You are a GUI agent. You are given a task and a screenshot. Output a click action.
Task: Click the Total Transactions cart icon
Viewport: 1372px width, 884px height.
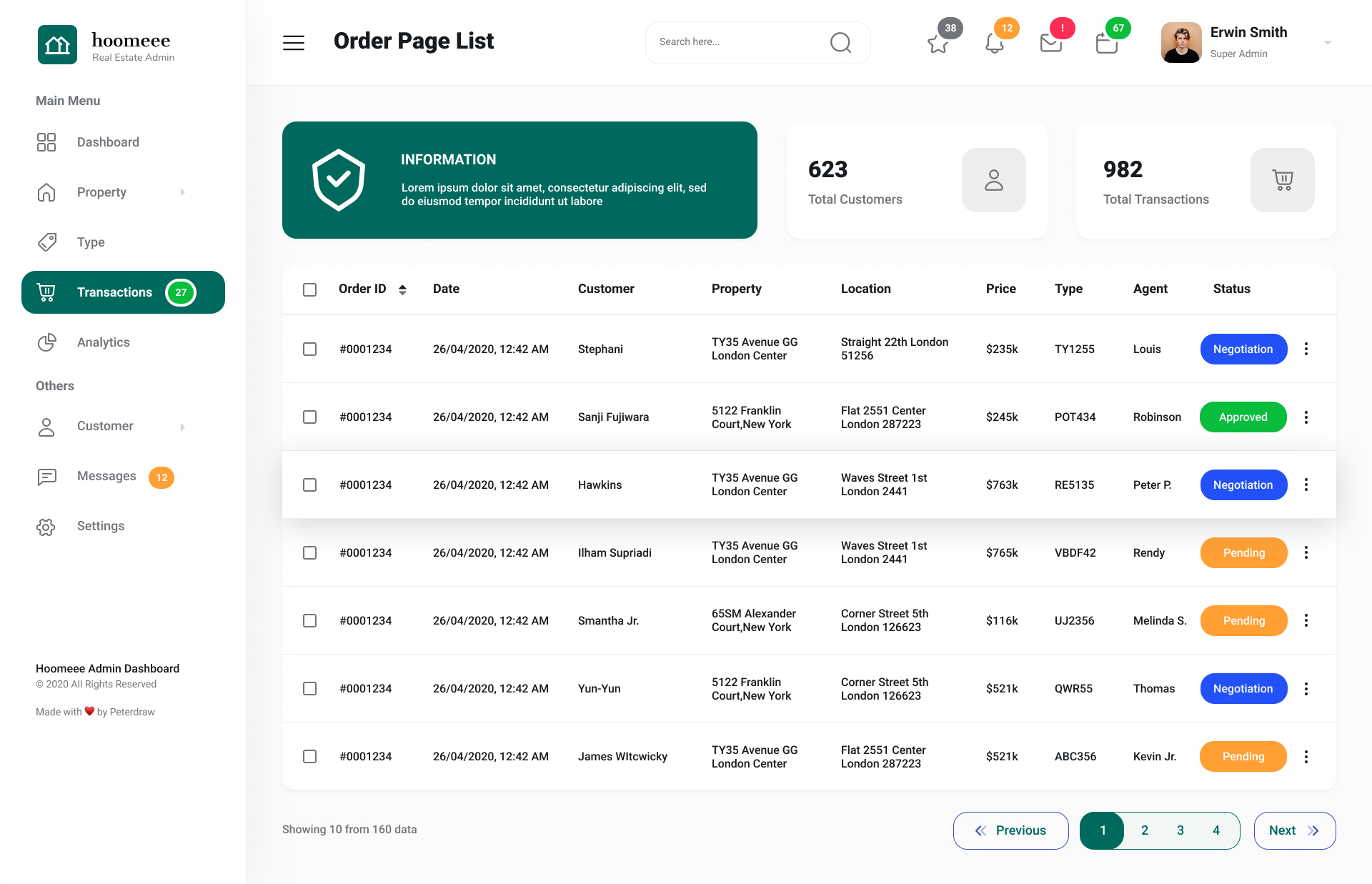pyautogui.click(x=1282, y=180)
